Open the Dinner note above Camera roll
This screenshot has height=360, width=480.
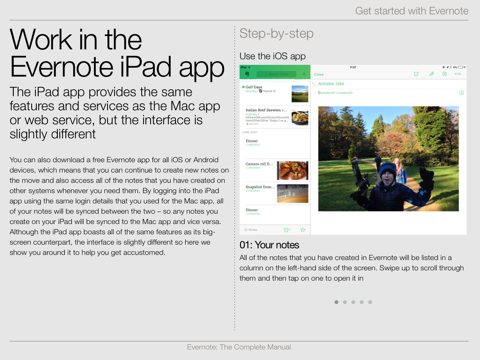click(x=275, y=147)
